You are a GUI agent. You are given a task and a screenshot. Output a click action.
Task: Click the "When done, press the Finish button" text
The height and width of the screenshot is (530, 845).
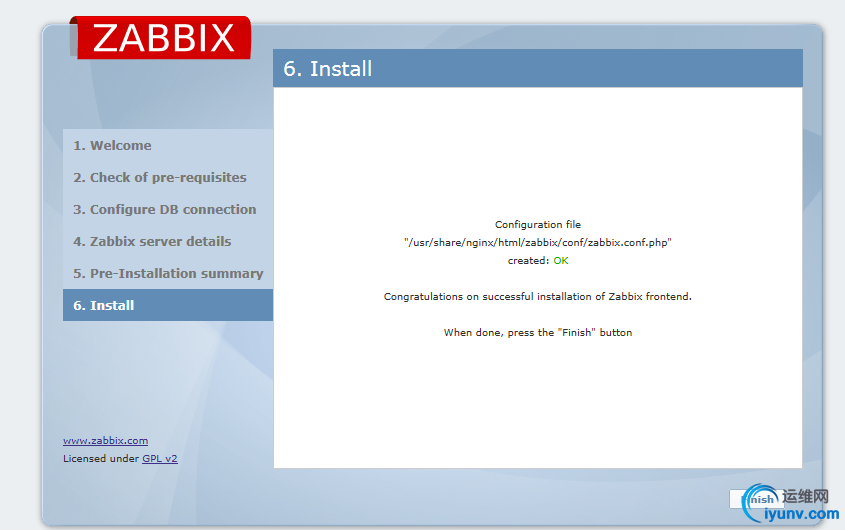tap(538, 333)
